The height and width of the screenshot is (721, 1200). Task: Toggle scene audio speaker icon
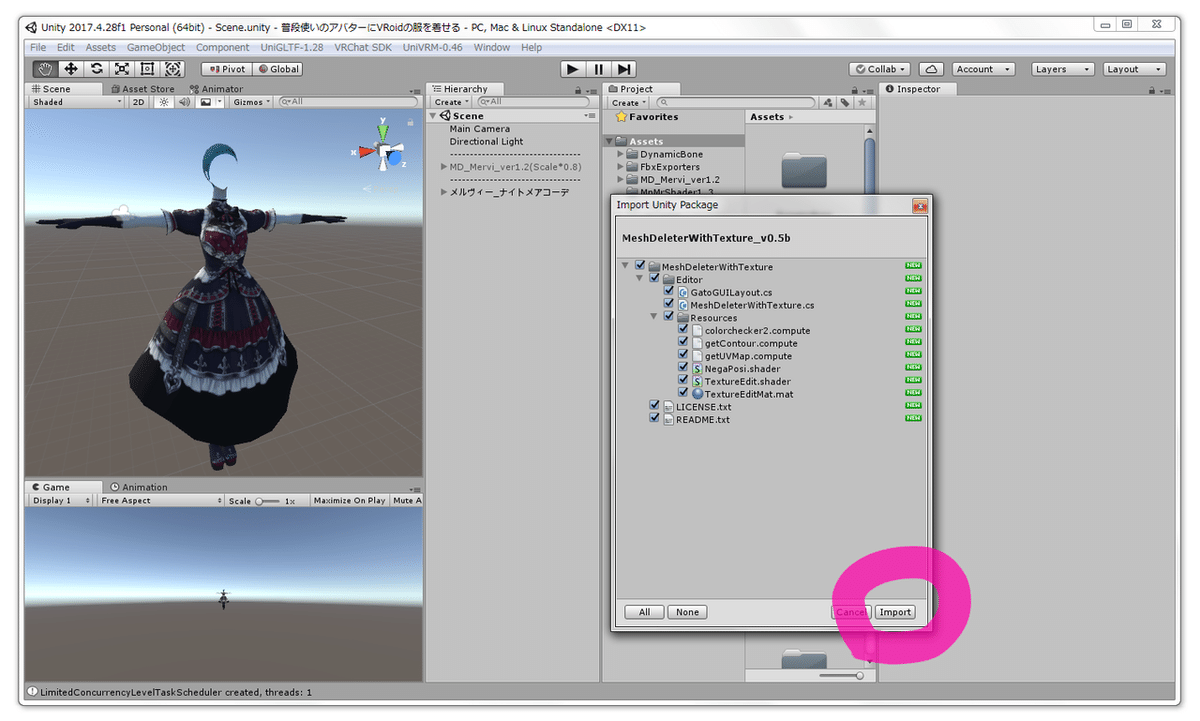click(184, 102)
